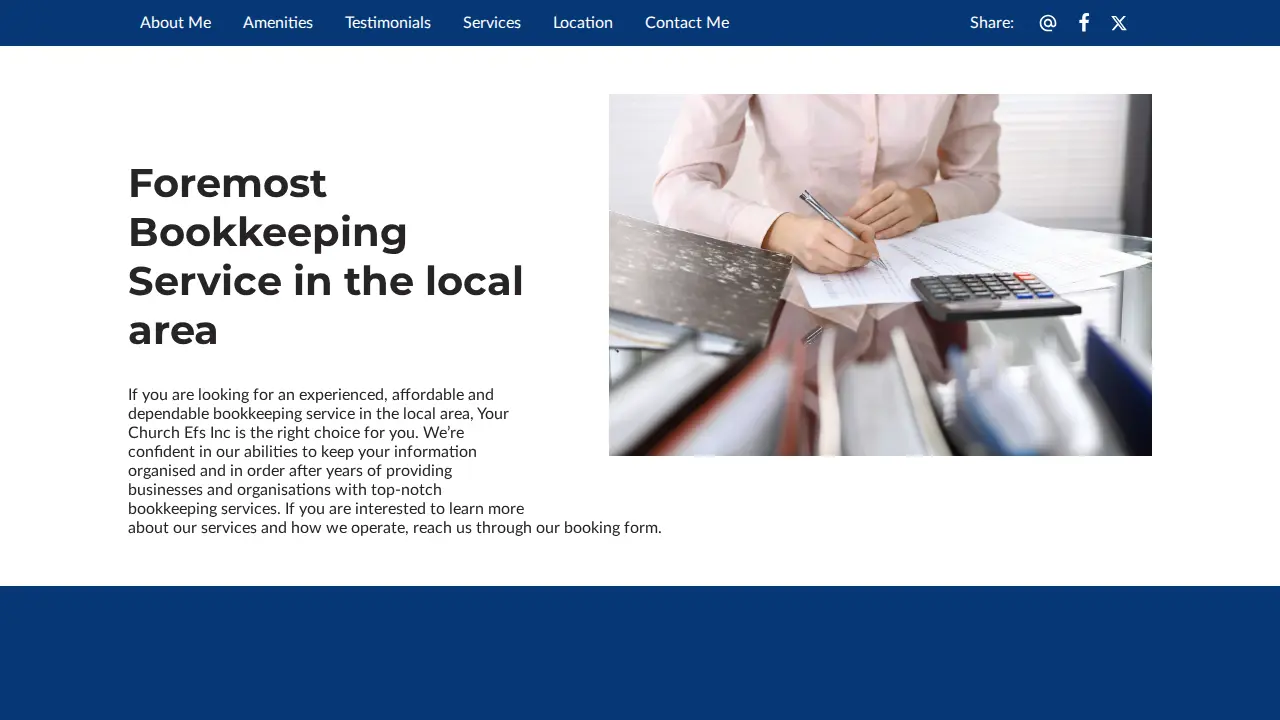The width and height of the screenshot is (1280, 720).
Task: Click the bookkeeper's hand writing in the photo
Action: (x=830, y=243)
